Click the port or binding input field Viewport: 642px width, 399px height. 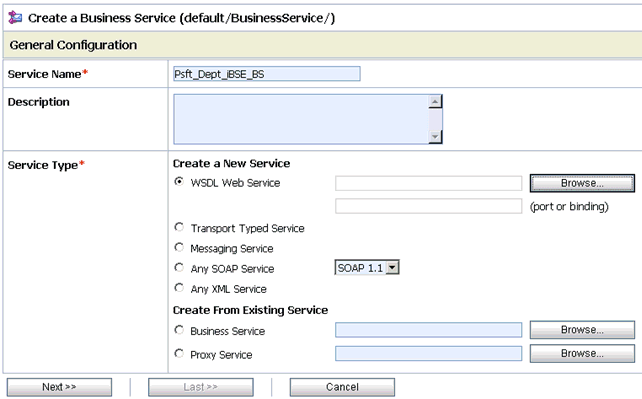tap(428, 206)
